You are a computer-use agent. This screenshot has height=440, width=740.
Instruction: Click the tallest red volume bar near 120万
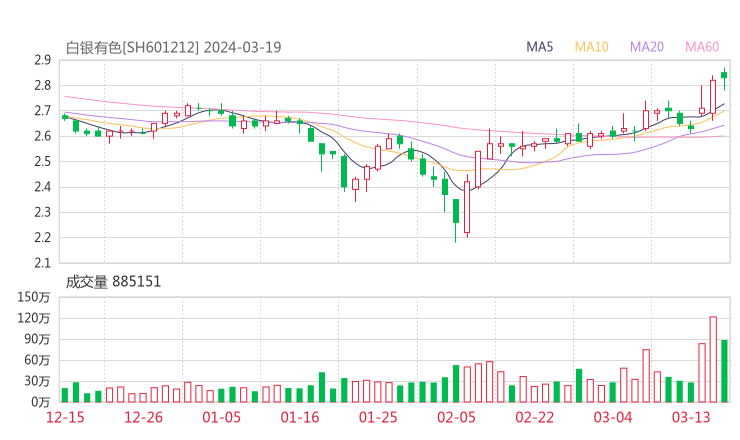713,359
